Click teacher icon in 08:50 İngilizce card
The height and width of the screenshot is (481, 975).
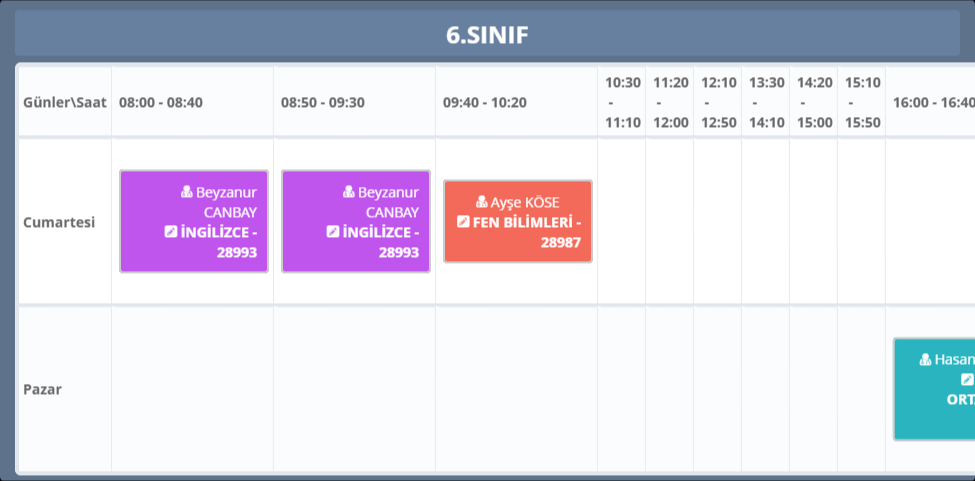pos(349,192)
